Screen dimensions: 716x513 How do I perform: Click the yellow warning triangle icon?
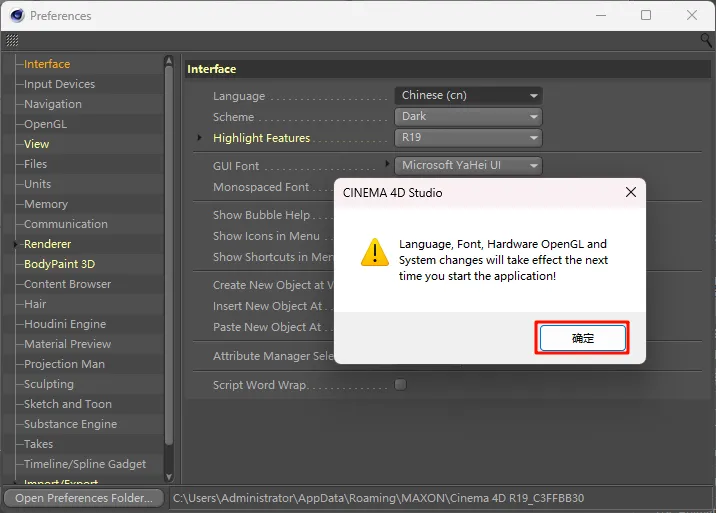coord(374,252)
